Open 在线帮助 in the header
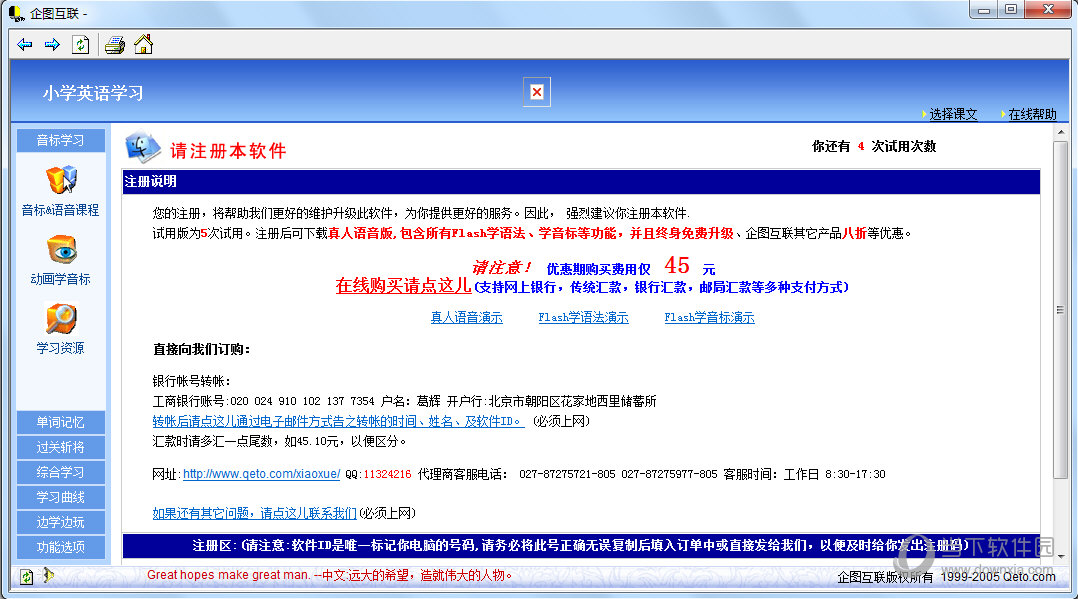The height and width of the screenshot is (599, 1078). (1031, 114)
